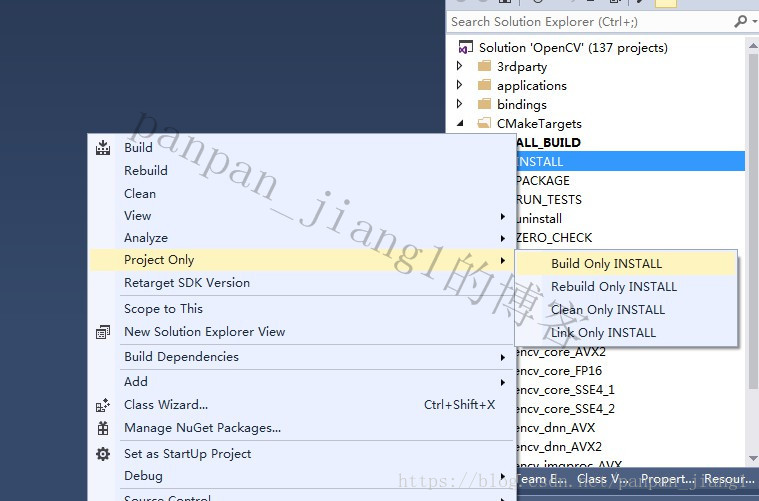Viewport: 759px width, 501px height.
Task: Select the ZERO_CHECK project
Action: click(554, 238)
